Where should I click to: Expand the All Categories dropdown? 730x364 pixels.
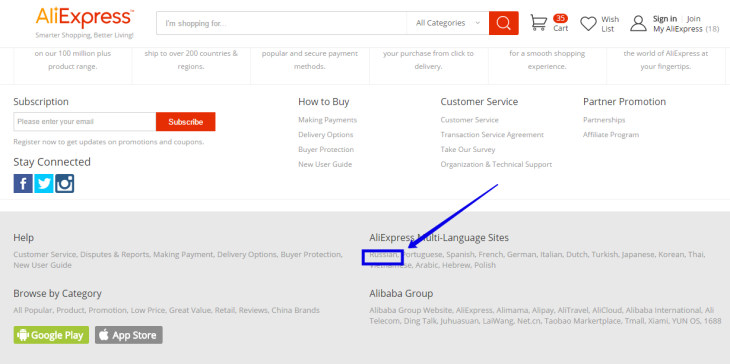(447, 23)
